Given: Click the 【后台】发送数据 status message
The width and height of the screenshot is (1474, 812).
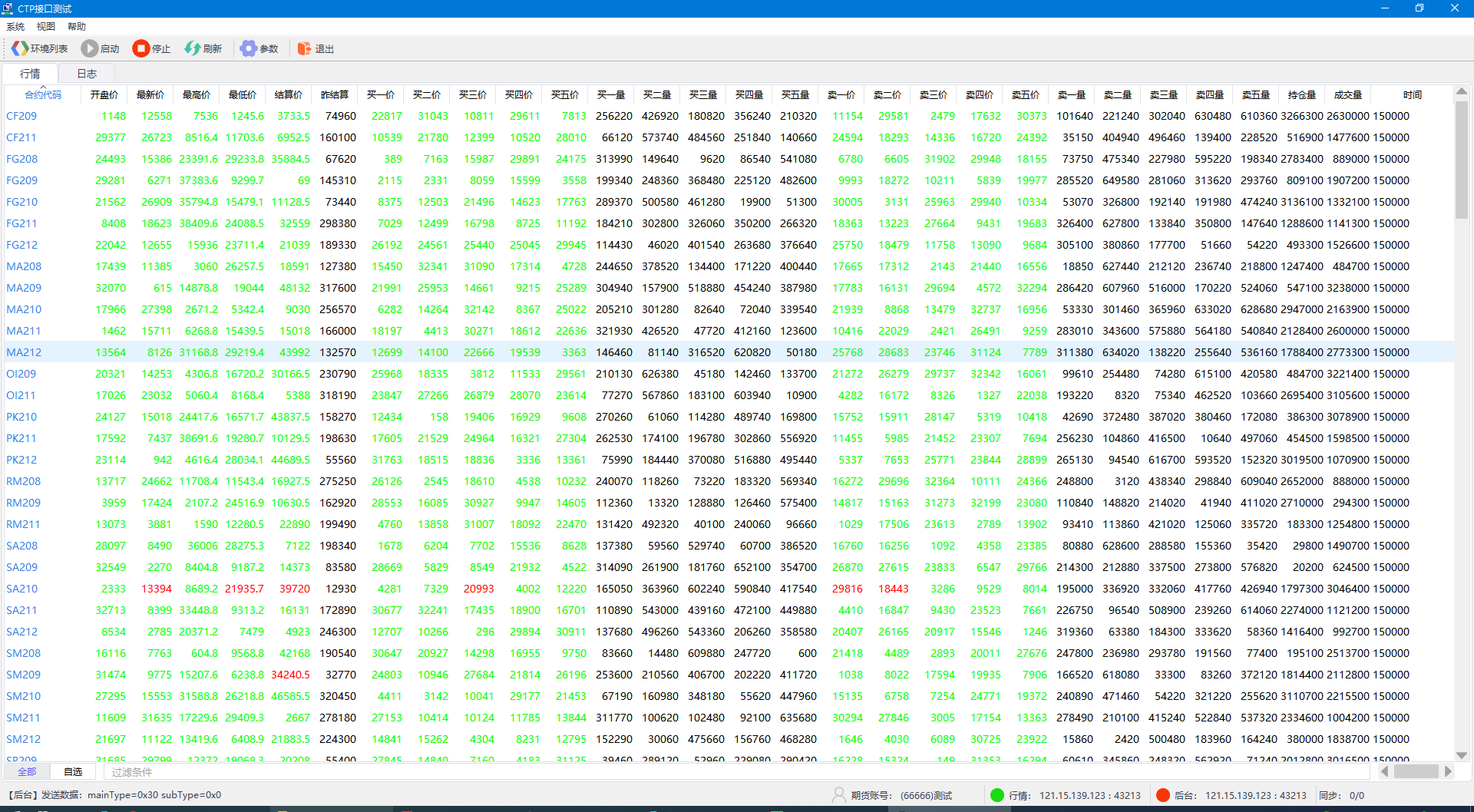Looking at the screenshot, I should coord(114,795).
